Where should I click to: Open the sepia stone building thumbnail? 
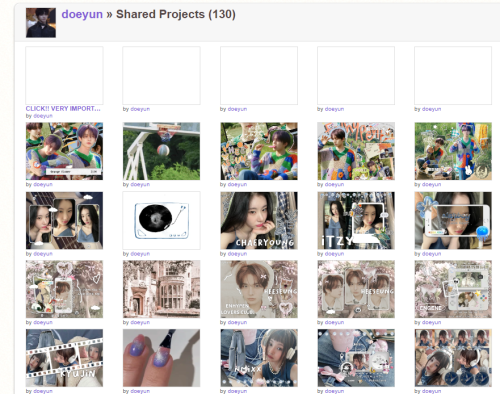tap(161, 289)
